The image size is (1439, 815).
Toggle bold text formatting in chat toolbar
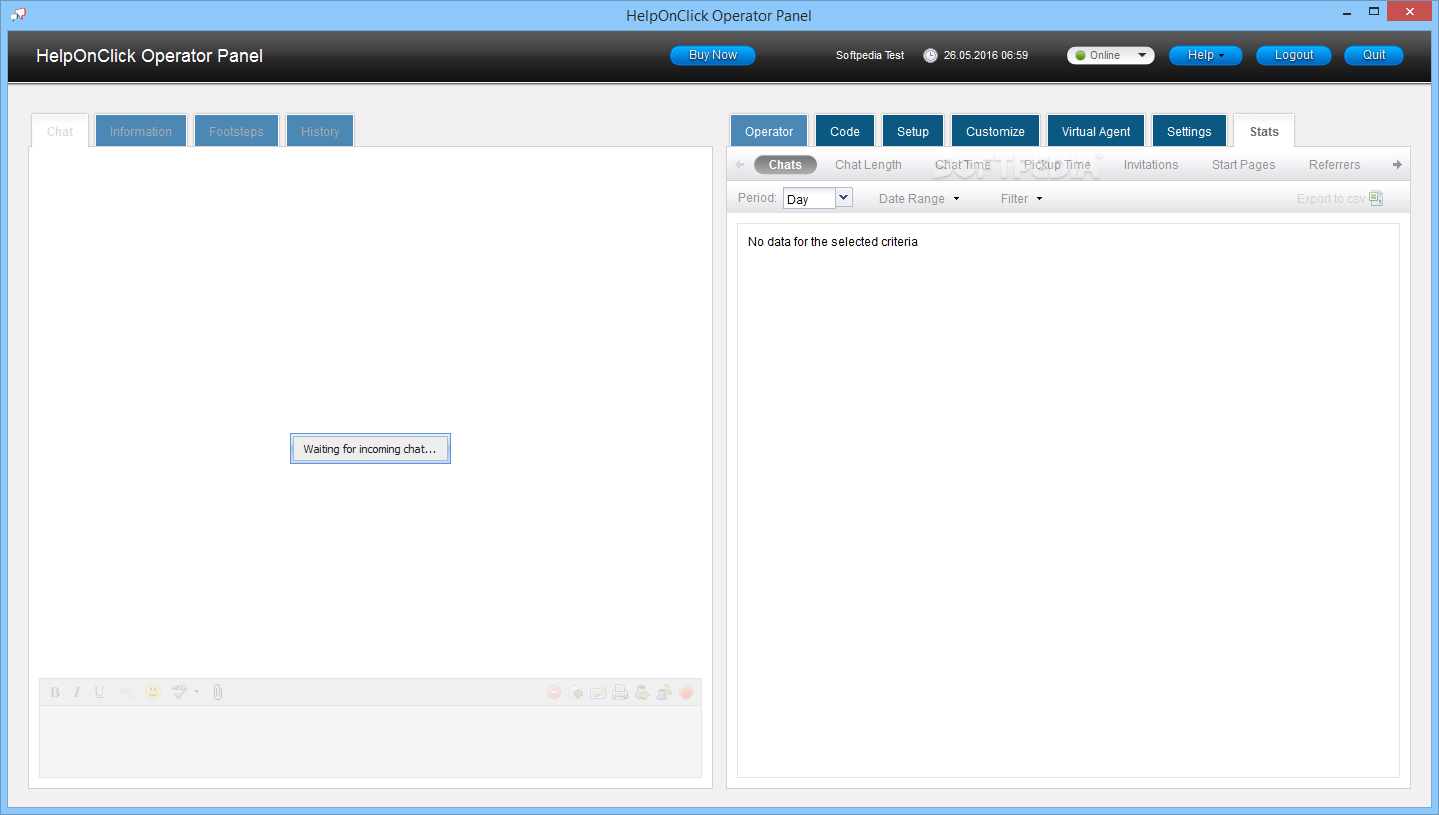coord(55,692)
